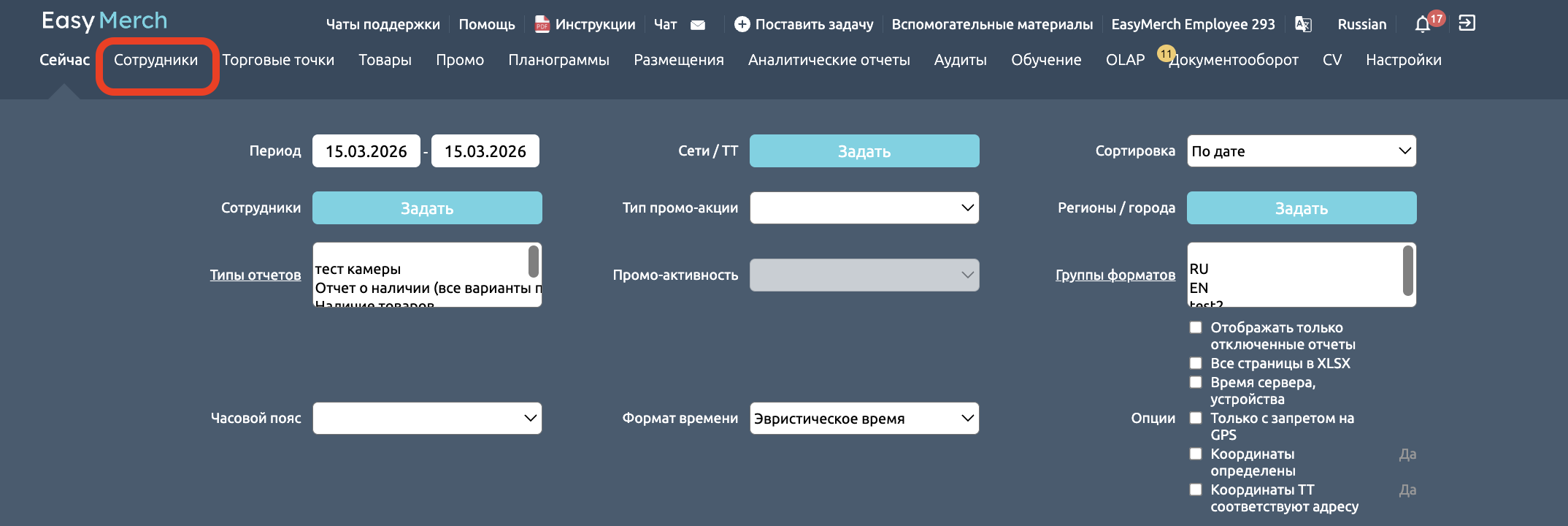Viewport: 1568px width, 526px height.
Task: Enable Все страницы в XLSX checkbox
Action: 1196,363
